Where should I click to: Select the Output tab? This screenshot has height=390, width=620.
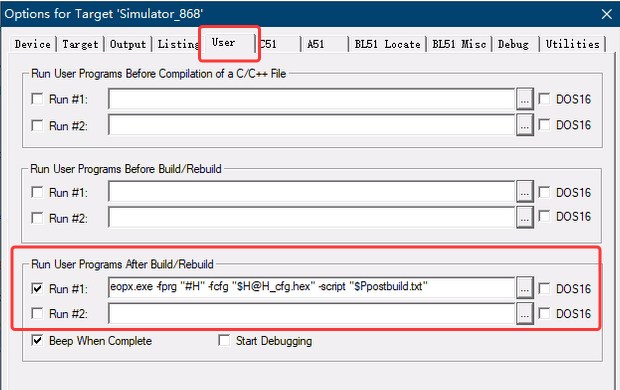click(x=128, y=44)
